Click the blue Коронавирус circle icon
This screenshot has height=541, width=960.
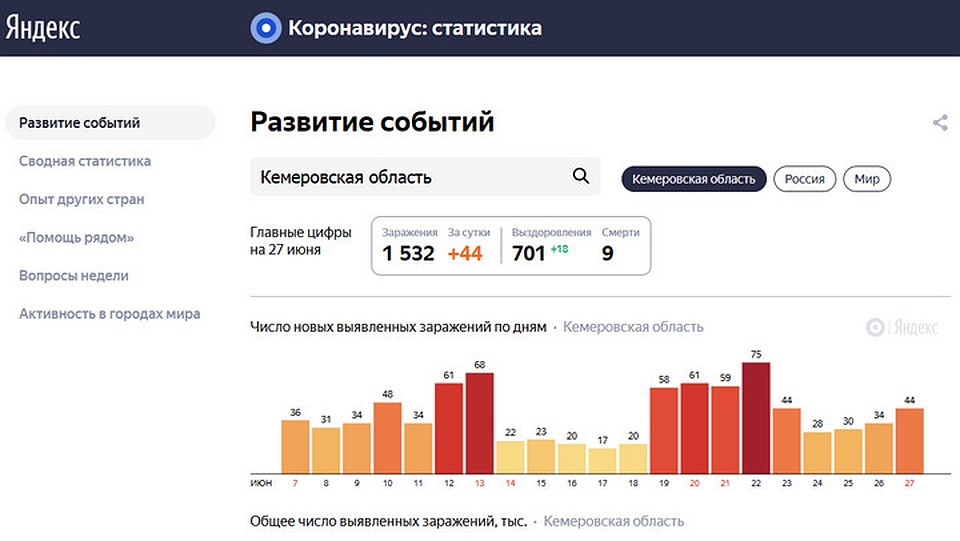coord(266,28)
